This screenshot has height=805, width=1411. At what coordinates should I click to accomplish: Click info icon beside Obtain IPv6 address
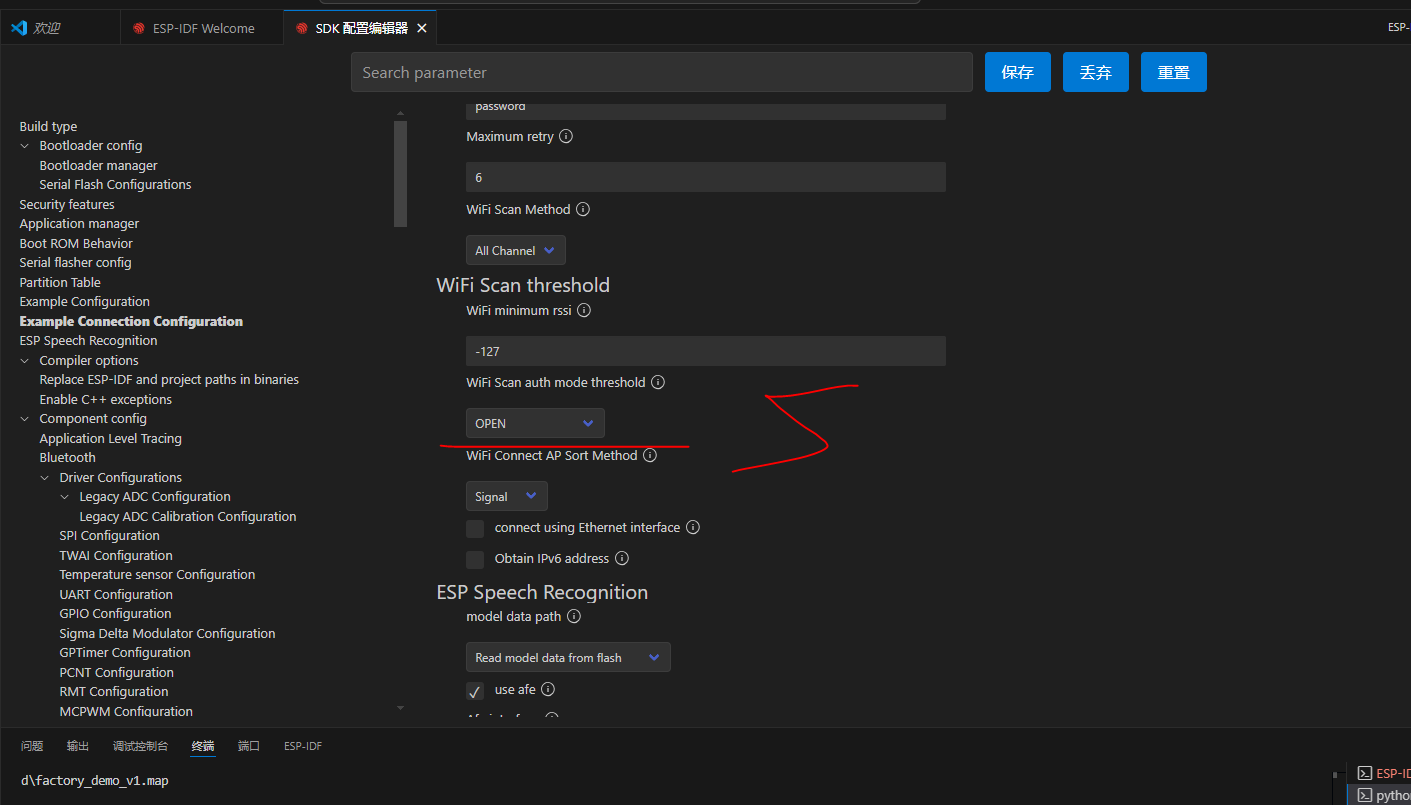(x=622, y=559)
